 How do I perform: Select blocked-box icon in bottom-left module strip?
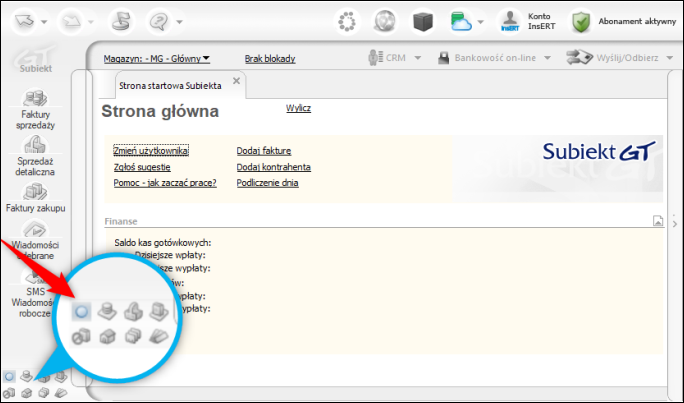point(9,393)
